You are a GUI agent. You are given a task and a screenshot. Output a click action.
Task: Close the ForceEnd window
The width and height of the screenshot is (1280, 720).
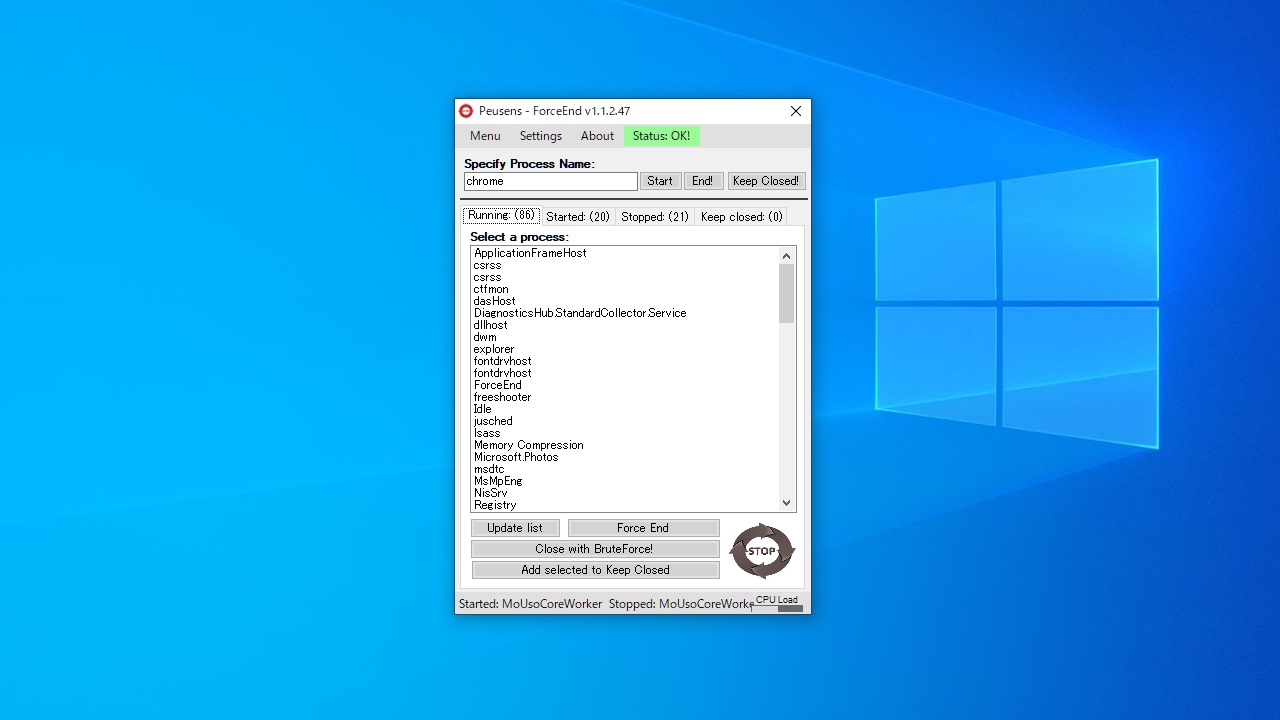796,111
